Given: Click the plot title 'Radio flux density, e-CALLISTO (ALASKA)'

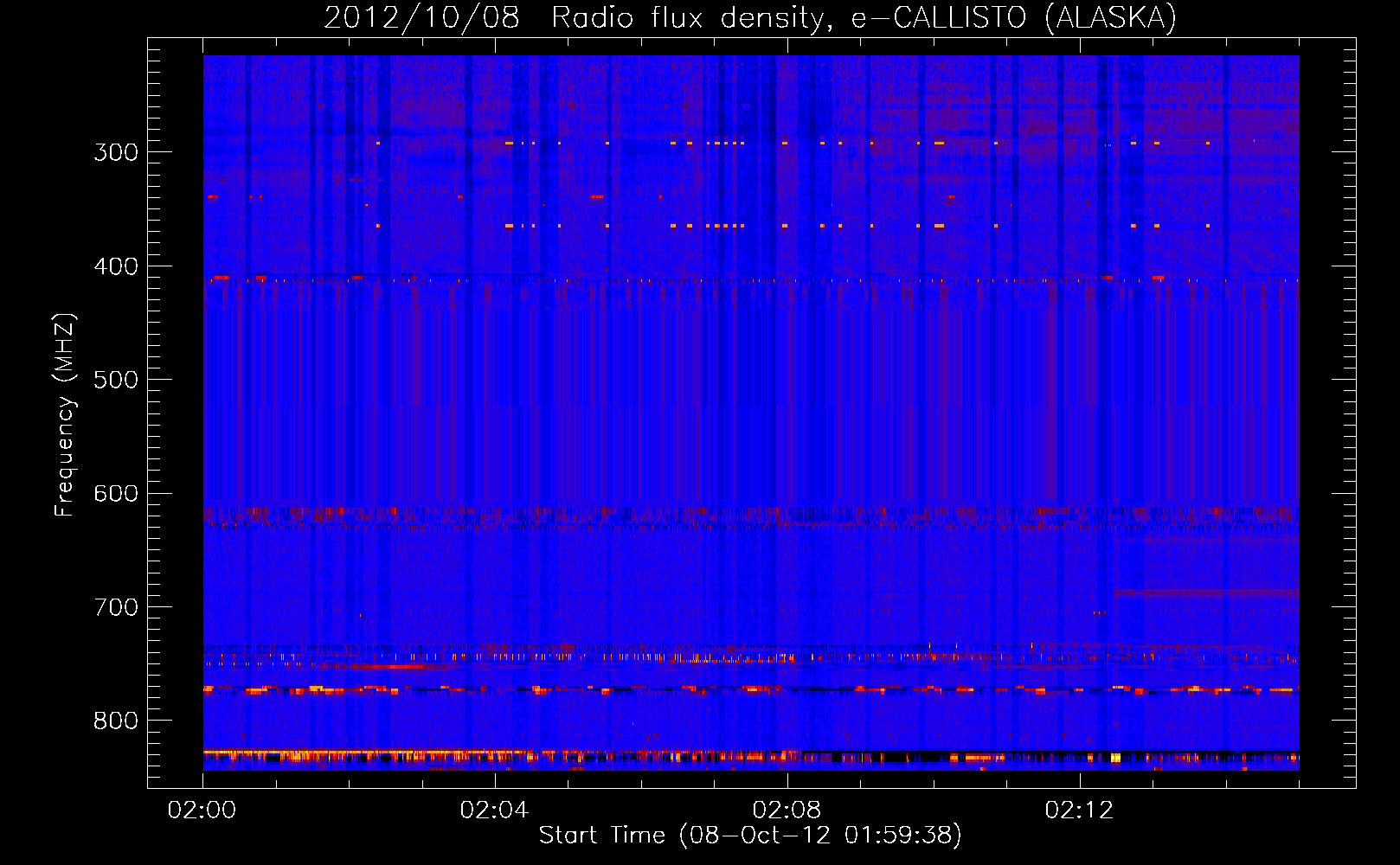Looking at the screenshot, I should [864, 18].
